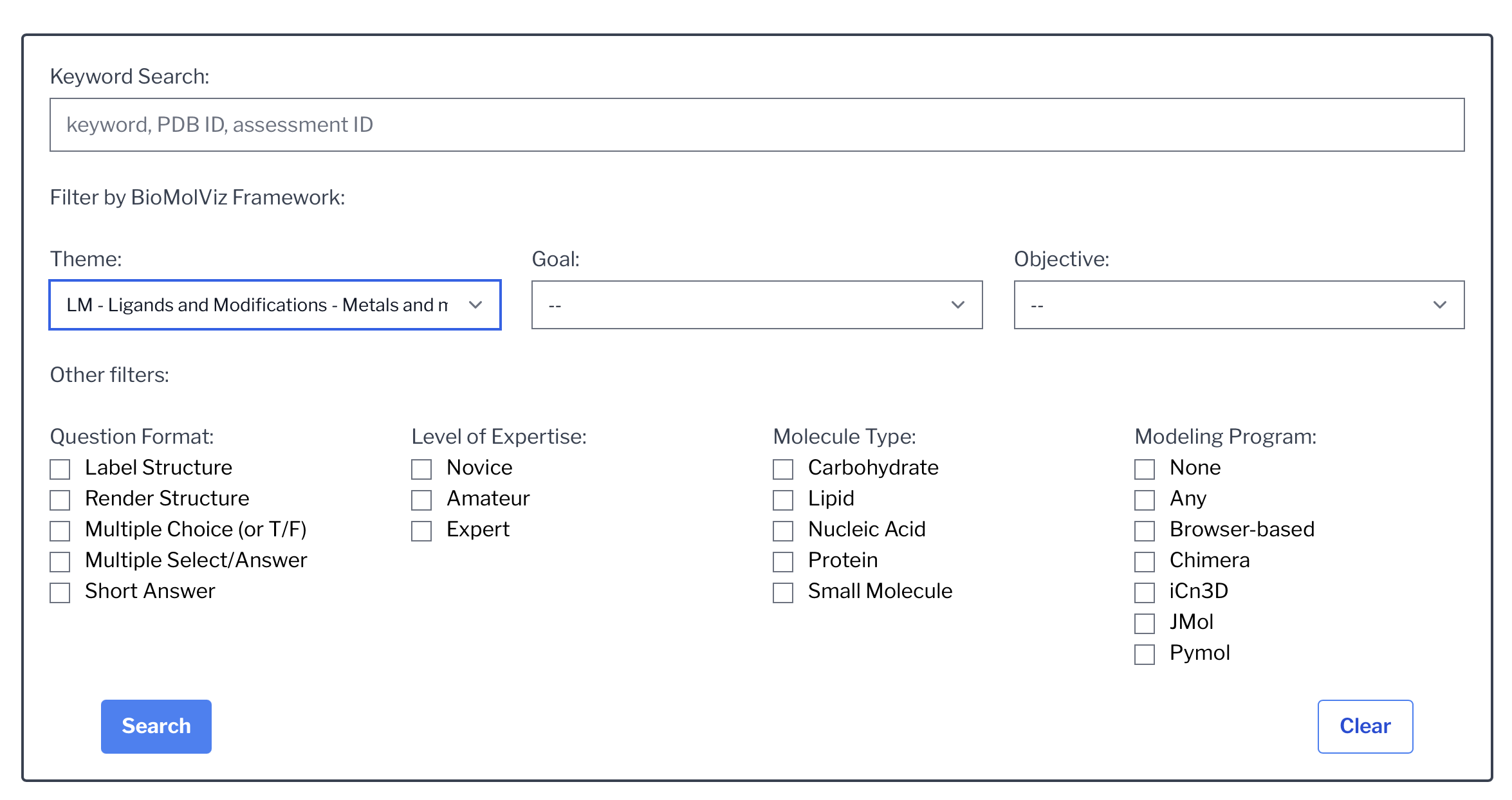The width and height of the screenshot is (1512, 800).
Task: Enable the Carbohydrate molecule type
Action: point(784,469)
